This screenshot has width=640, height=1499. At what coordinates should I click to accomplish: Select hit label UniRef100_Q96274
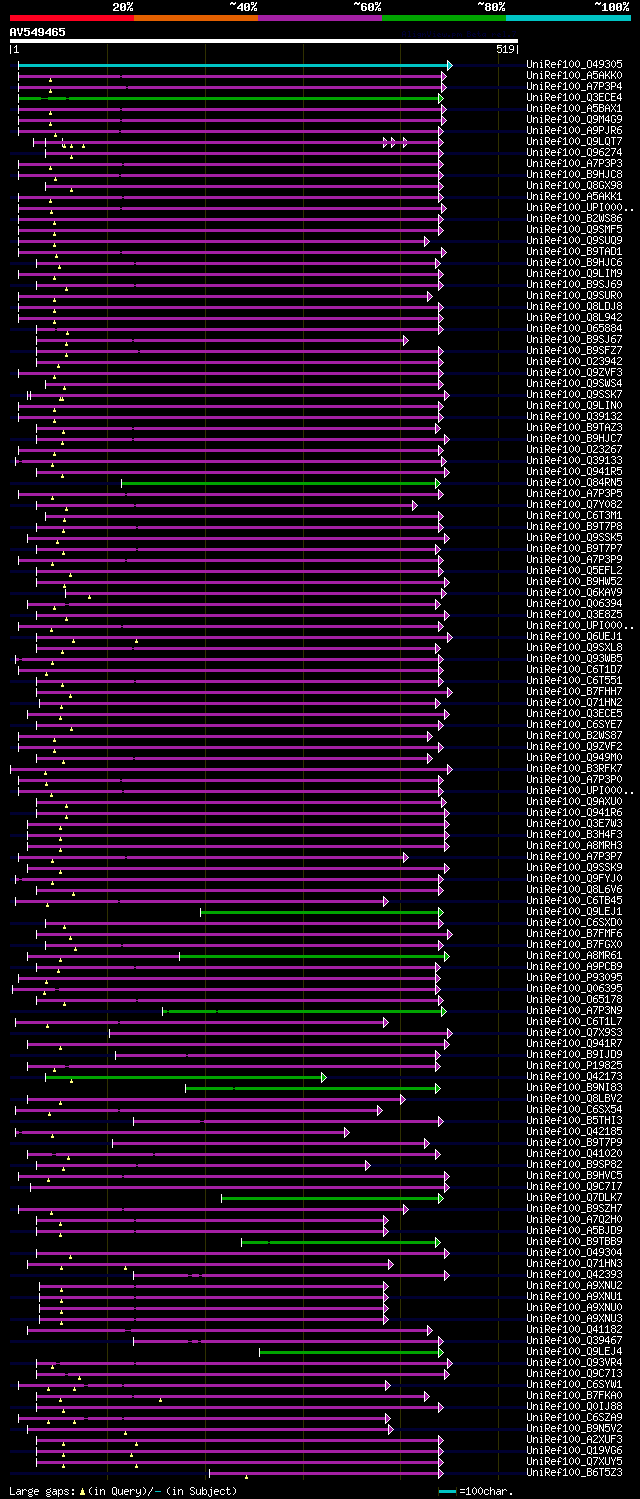tap(573, 153)
